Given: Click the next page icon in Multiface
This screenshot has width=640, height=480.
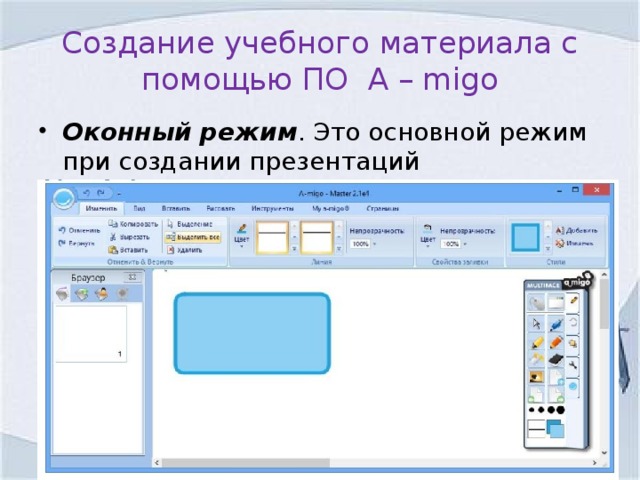Looking at the screenshot, I should (556, 395).
